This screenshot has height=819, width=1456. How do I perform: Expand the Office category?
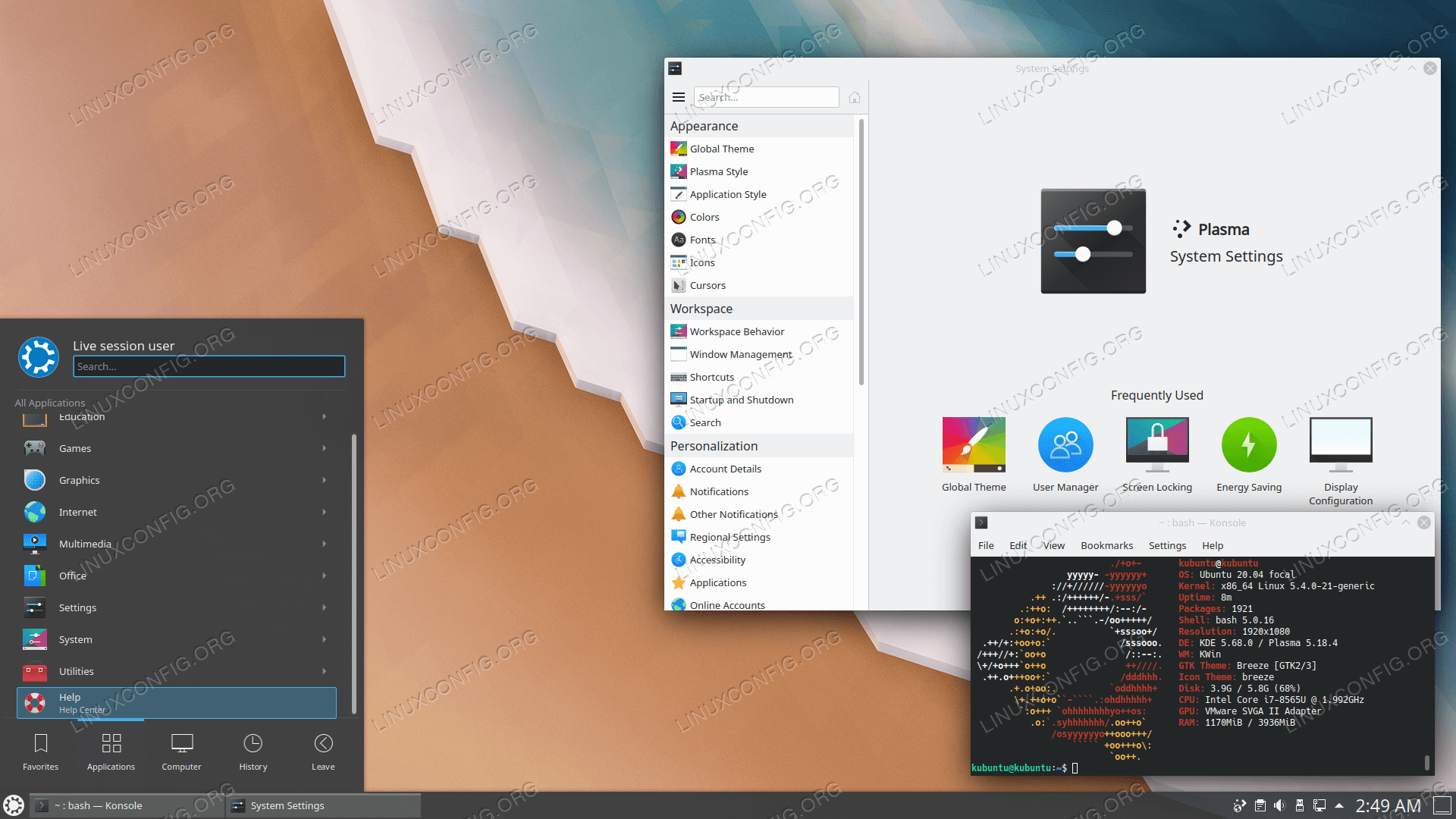[x=177, y=576]
